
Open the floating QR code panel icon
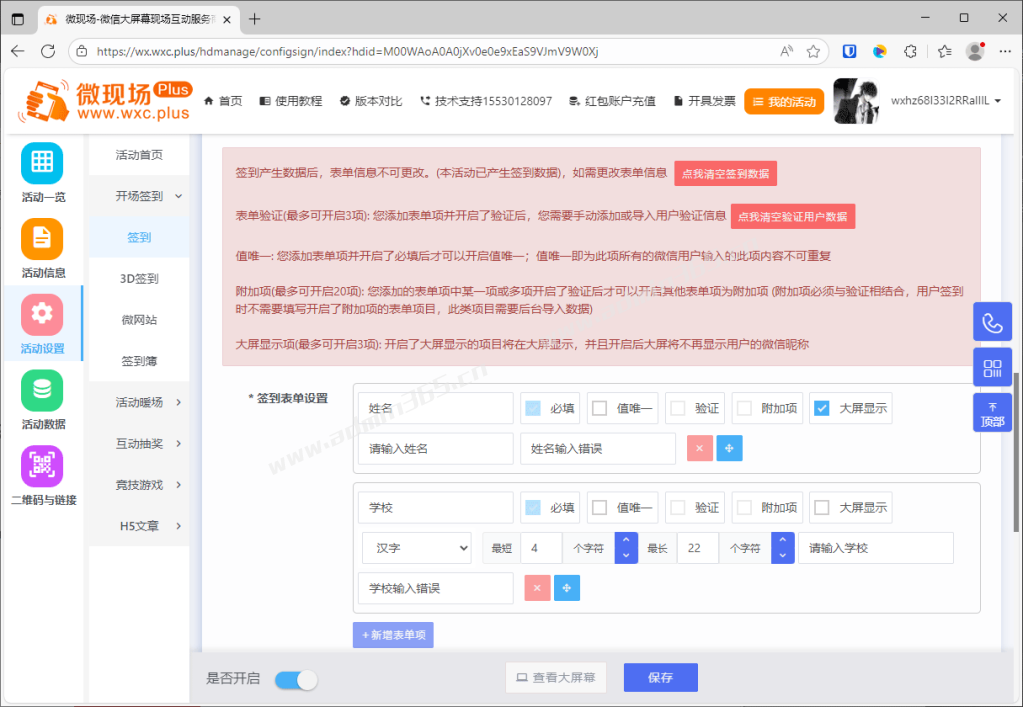(x=992, y=366)
